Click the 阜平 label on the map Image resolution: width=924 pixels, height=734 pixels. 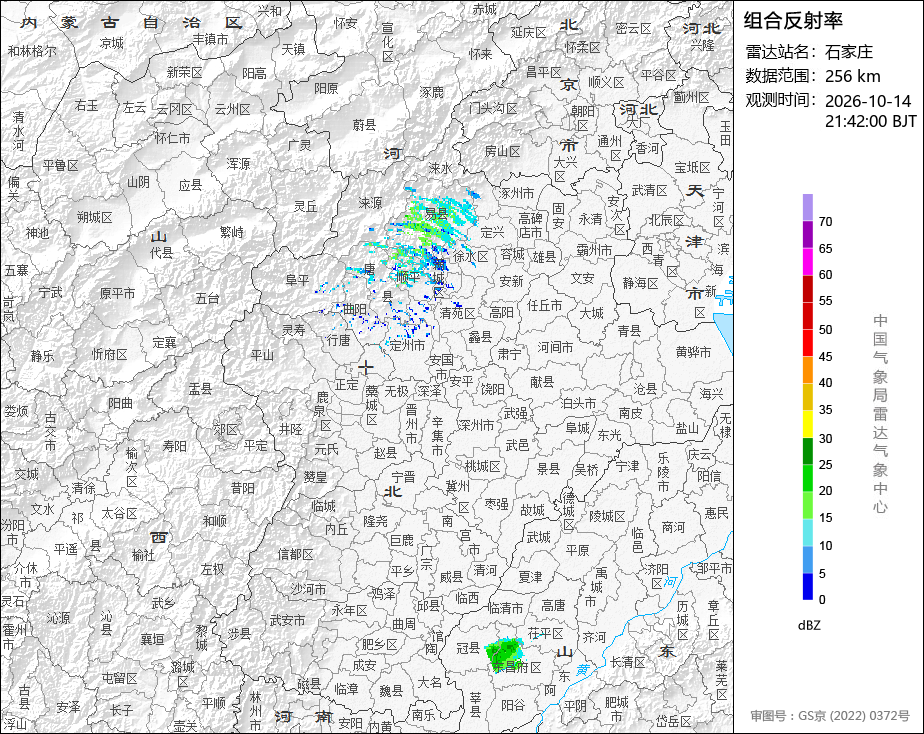297,280
